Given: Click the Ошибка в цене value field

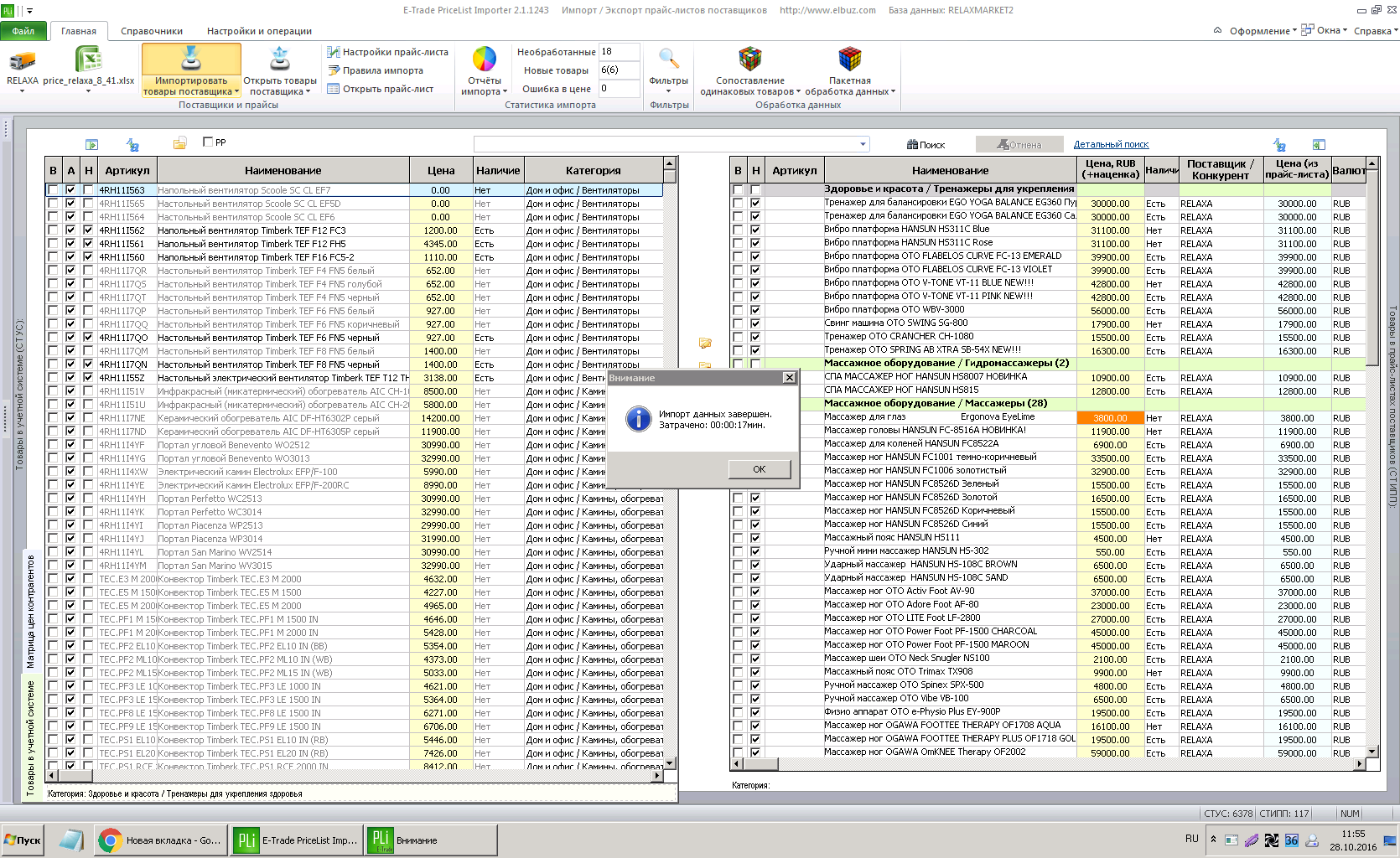Looking at the screenshot, I should click(x=619, y=89).
